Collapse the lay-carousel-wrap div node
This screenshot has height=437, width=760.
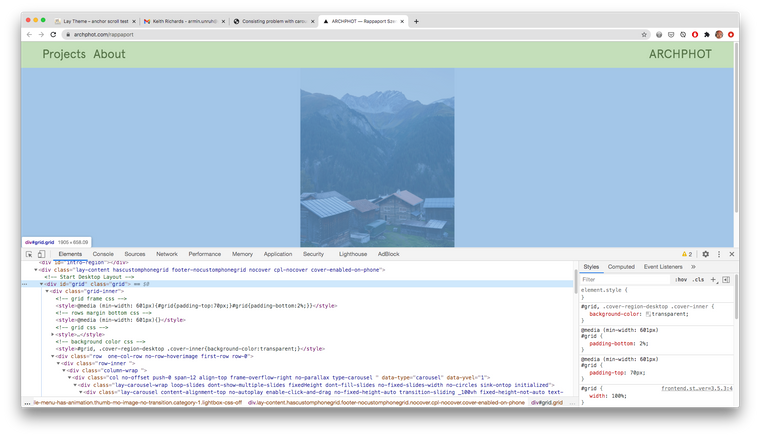(75, 385)
